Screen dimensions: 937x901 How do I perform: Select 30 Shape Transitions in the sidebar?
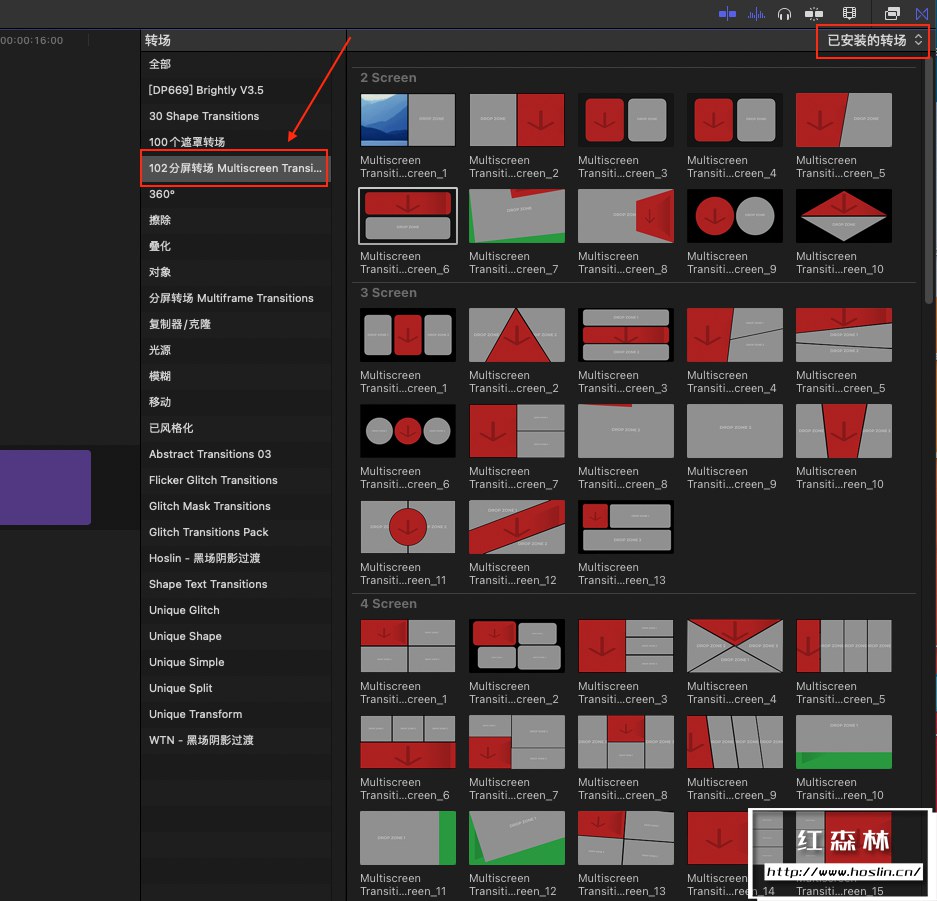[x=204, y=116]
